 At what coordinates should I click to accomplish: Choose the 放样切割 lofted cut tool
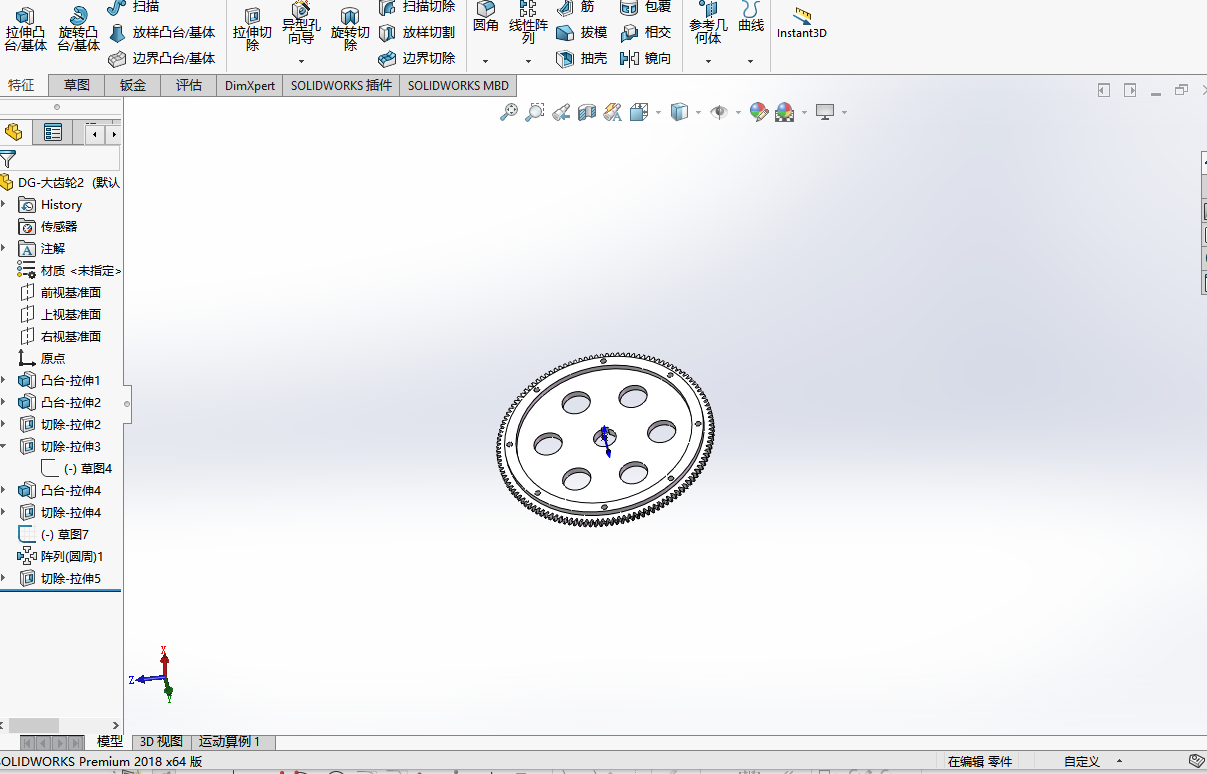417,32
